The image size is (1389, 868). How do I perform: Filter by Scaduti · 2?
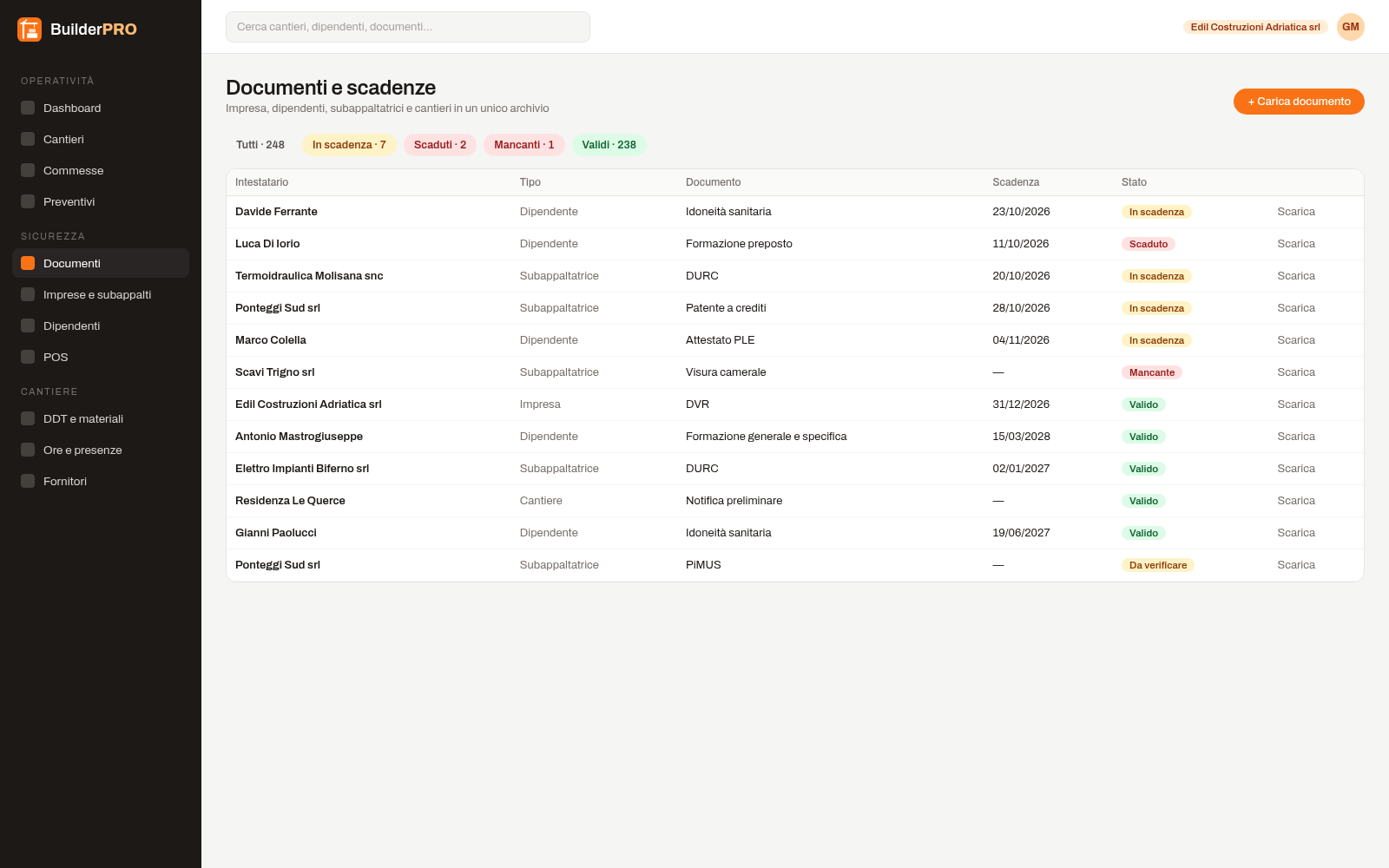point(440,145)
